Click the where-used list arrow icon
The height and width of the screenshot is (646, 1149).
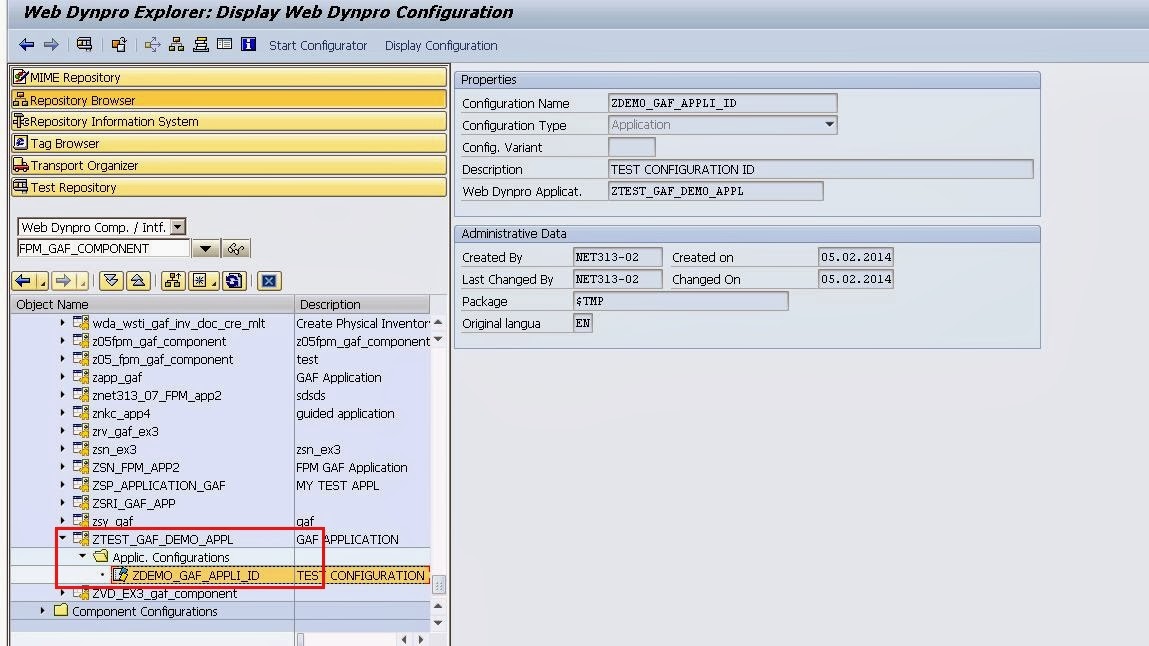[x=152, y=45]
